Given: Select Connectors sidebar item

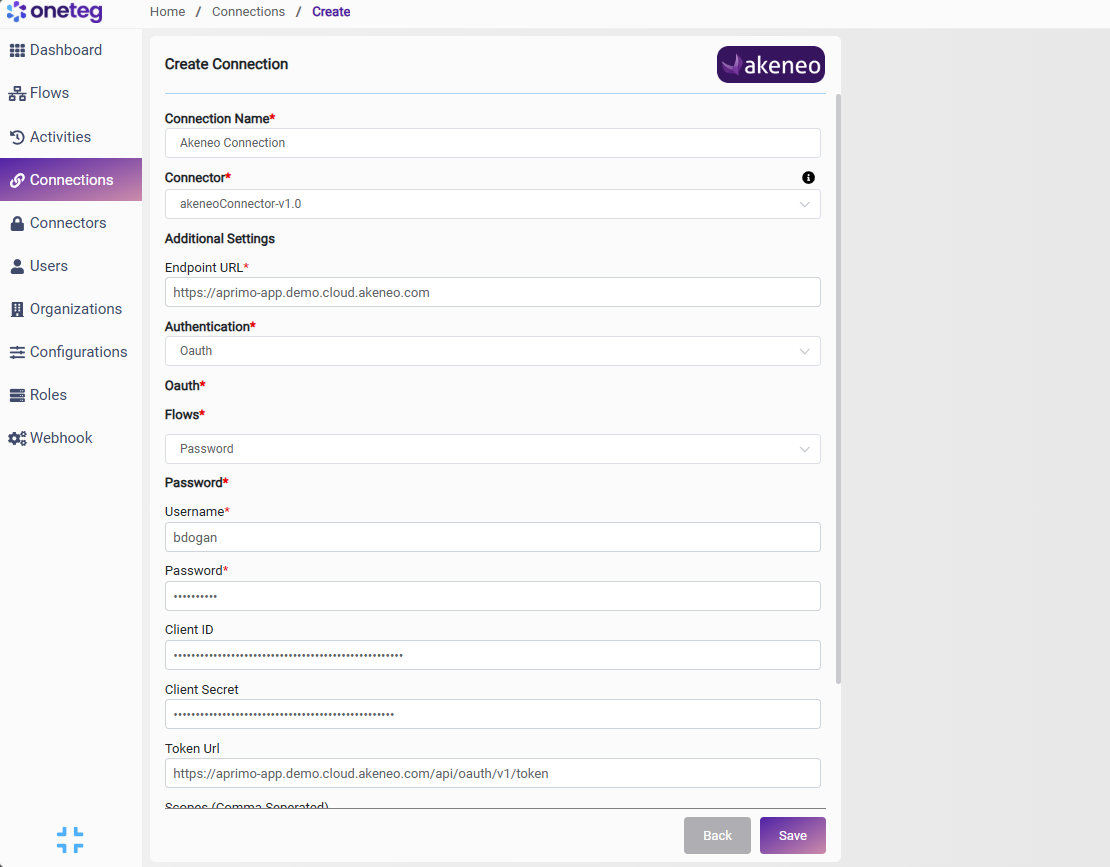Looking at the screenshot, I should tap(71, 223).
